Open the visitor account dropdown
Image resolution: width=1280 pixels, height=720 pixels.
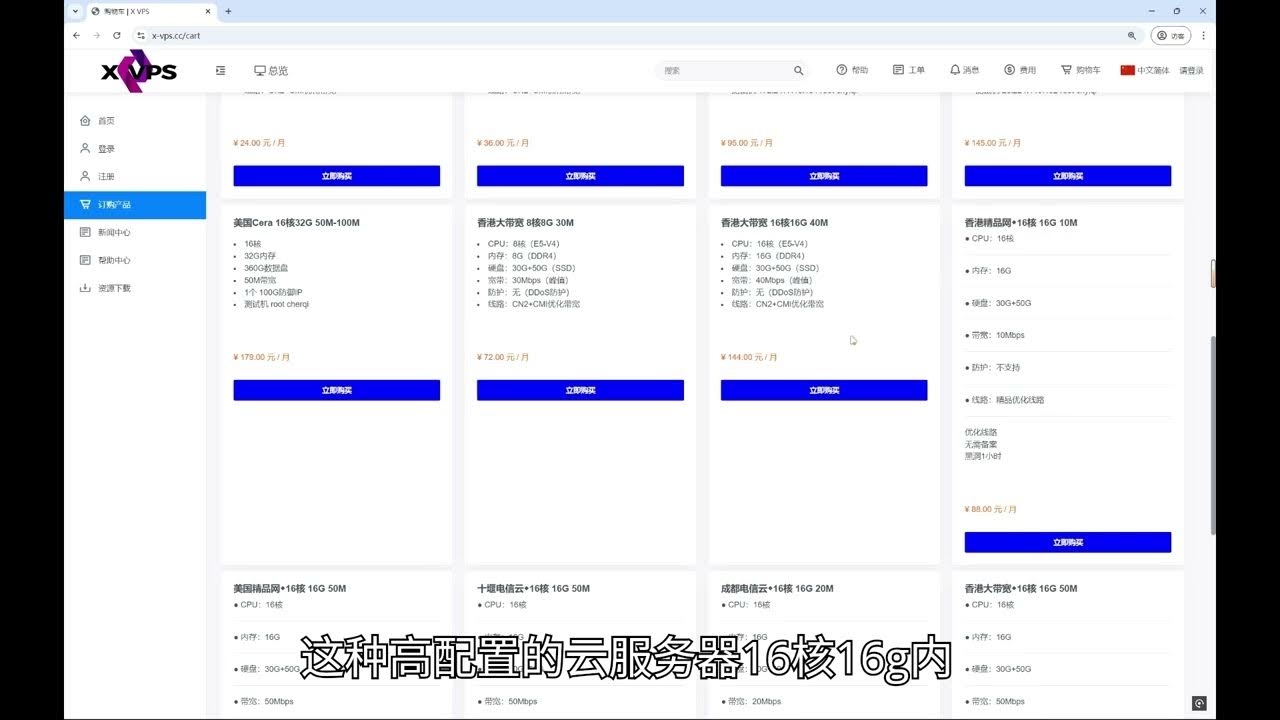pyautogui.click(x=1170, y=35)
